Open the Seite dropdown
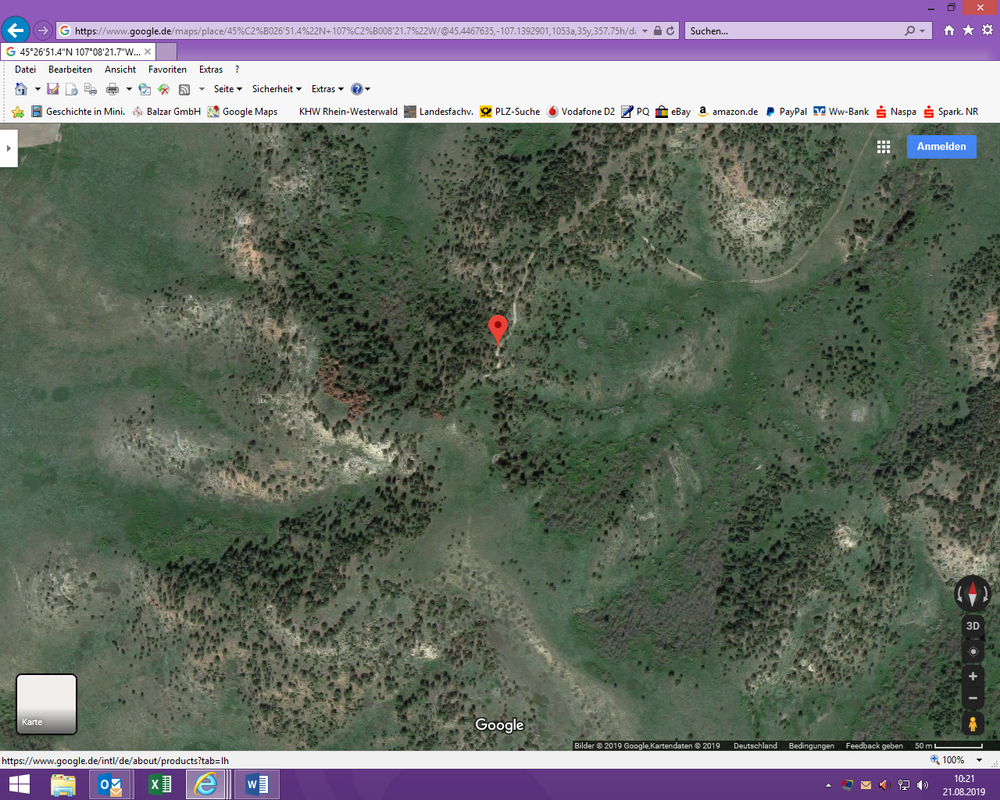The width and height of the screenshot is (1000, 800). (x=228, y=89)
